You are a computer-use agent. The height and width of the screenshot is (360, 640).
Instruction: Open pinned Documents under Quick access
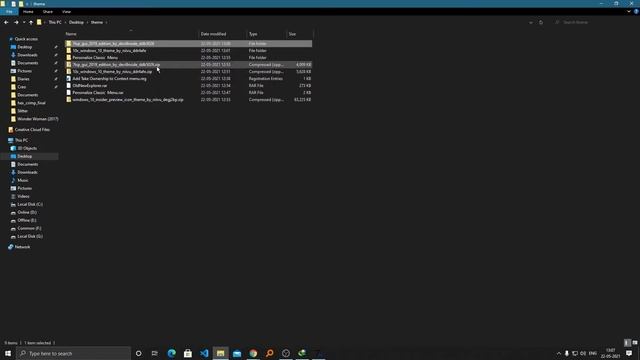pyautogui.click(x=28, y=63)
